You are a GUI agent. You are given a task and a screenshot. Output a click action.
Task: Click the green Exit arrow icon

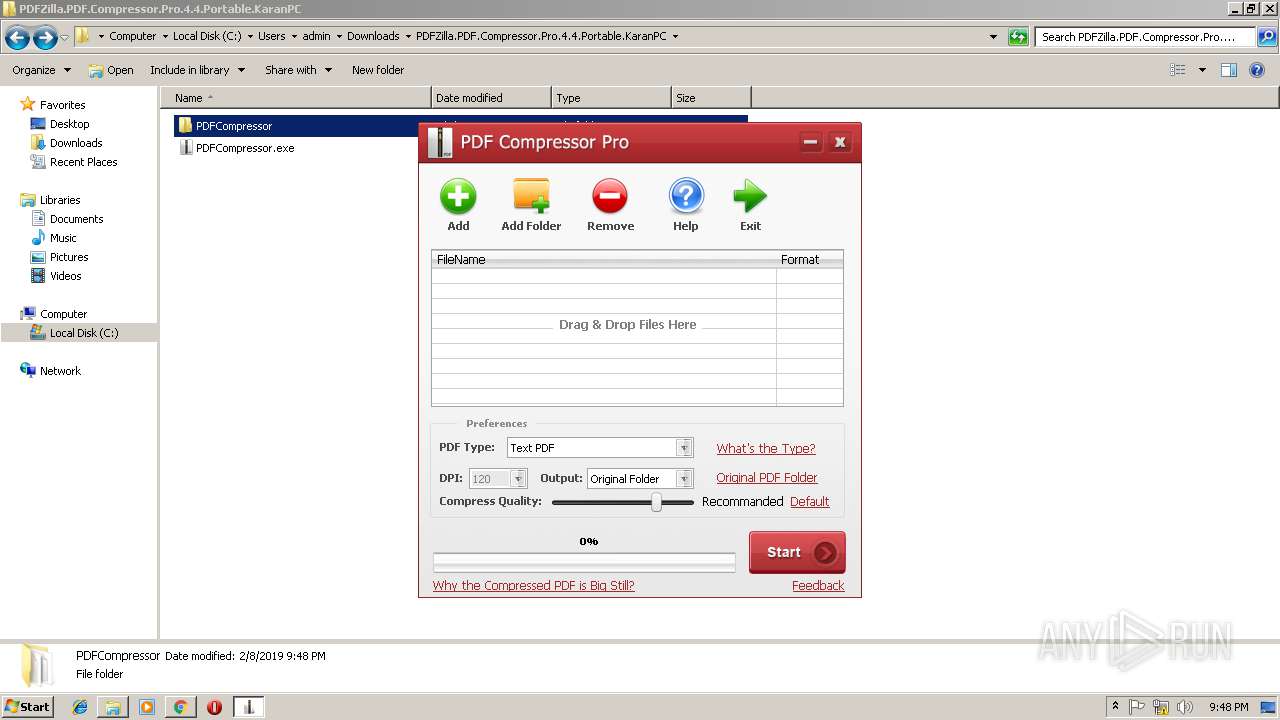750,196
